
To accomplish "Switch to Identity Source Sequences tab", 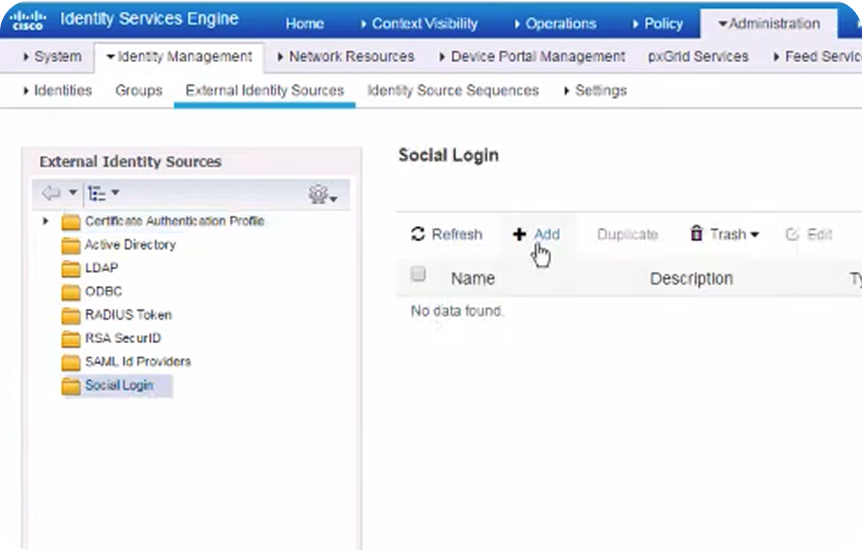I will pyautogui.click(x=453, y=91).
